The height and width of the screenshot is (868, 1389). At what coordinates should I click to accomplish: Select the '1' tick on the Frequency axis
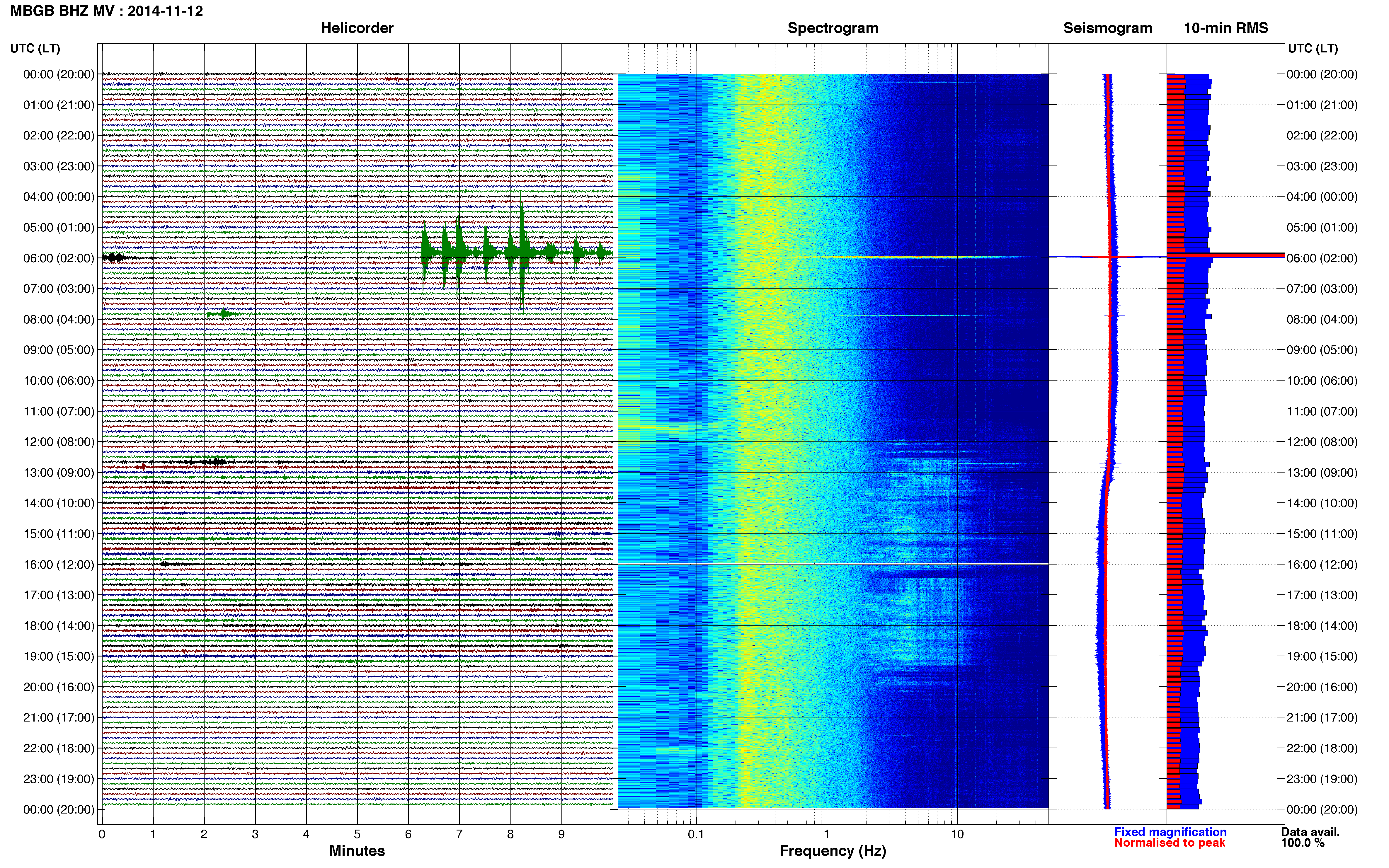coord(827,834)
